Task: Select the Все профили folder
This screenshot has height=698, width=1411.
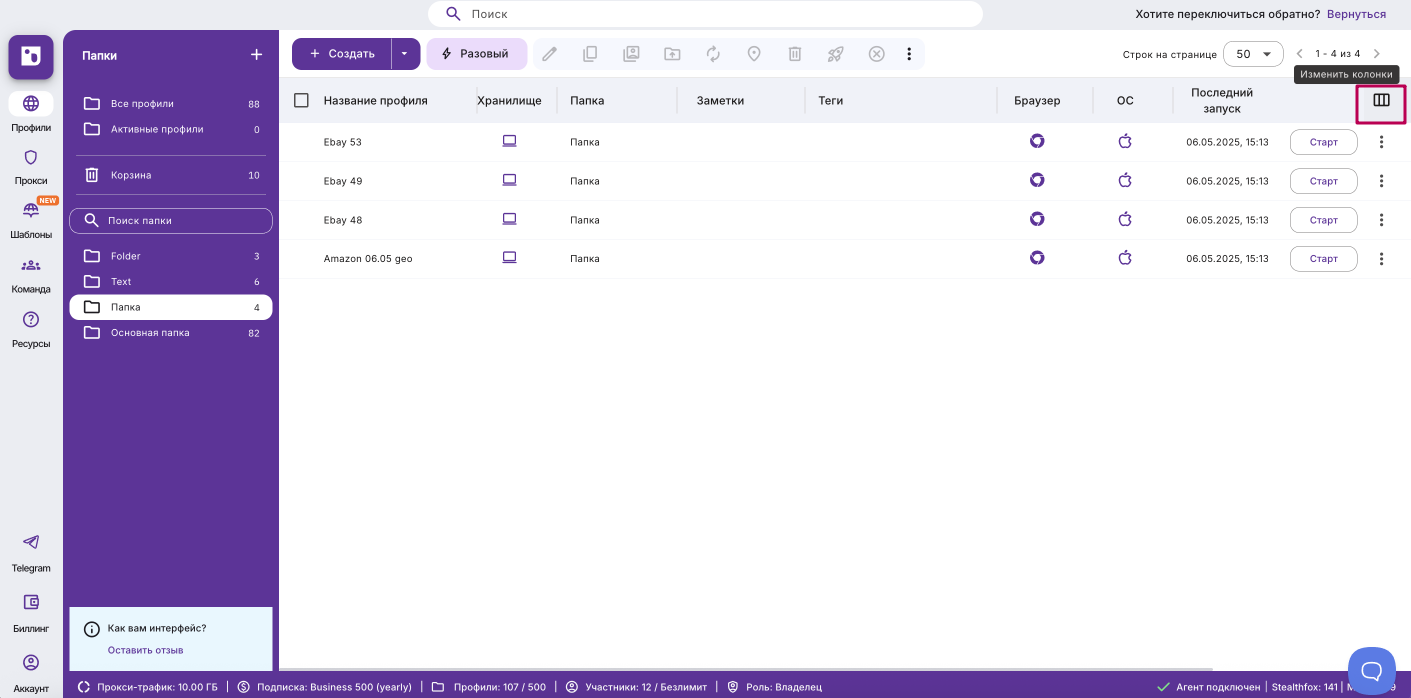Action: (x=171, y=104)
